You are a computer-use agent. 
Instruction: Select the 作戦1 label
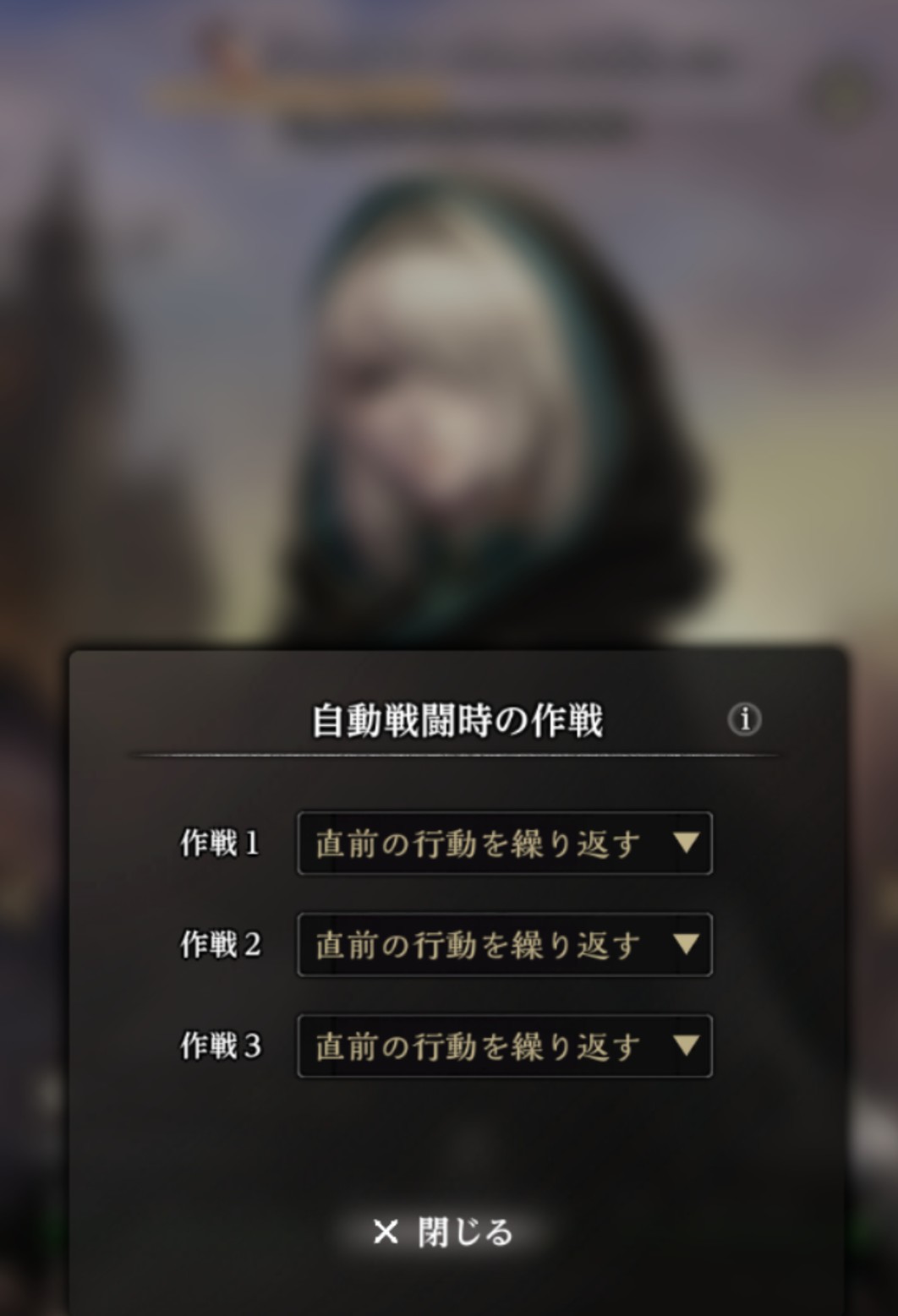(220, 844)
